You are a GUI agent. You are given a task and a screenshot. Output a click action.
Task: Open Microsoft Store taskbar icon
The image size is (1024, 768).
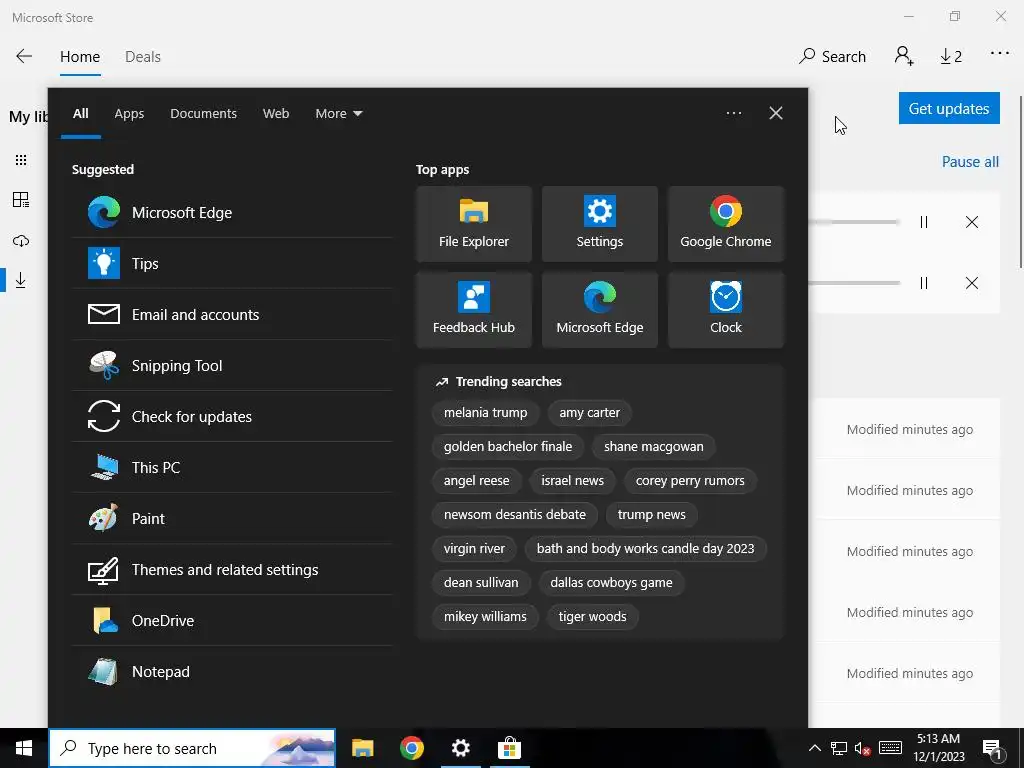pos(509,748)
